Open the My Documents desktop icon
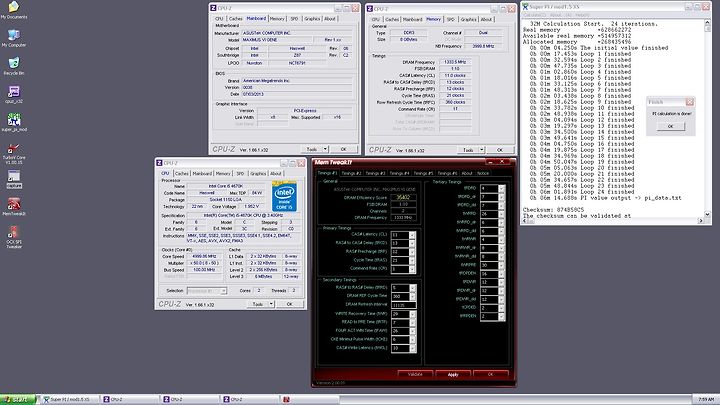Viewport: 720px width, 405px height. click(14, 10)
